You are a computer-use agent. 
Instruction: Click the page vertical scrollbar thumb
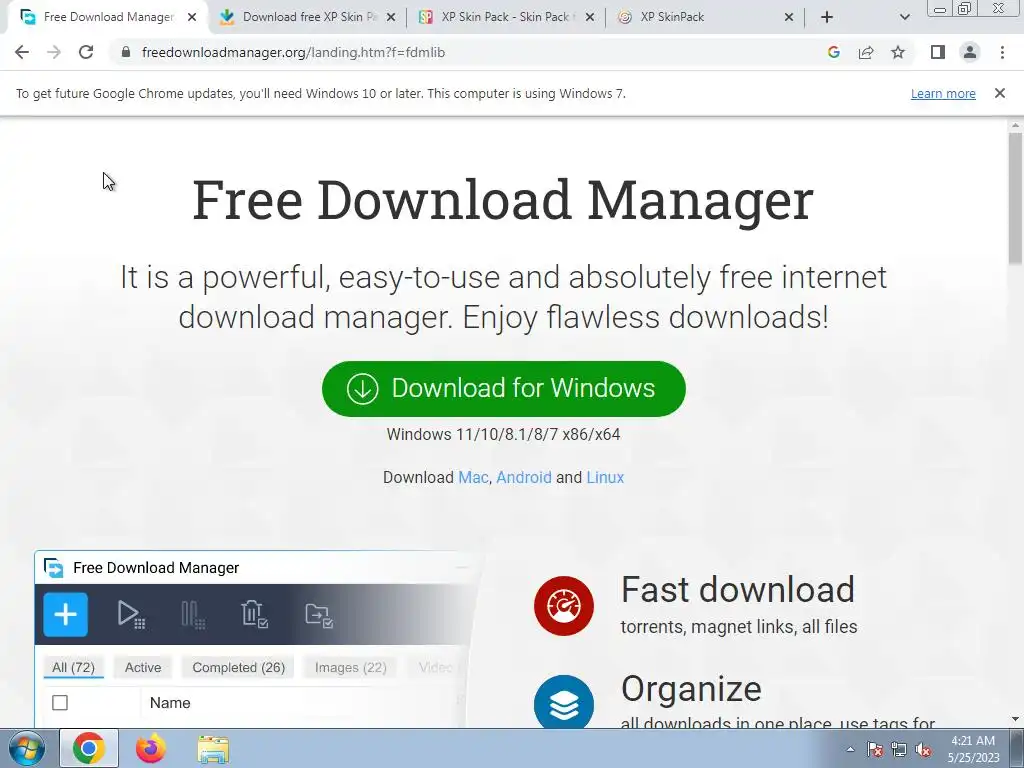coord(1015,198)
